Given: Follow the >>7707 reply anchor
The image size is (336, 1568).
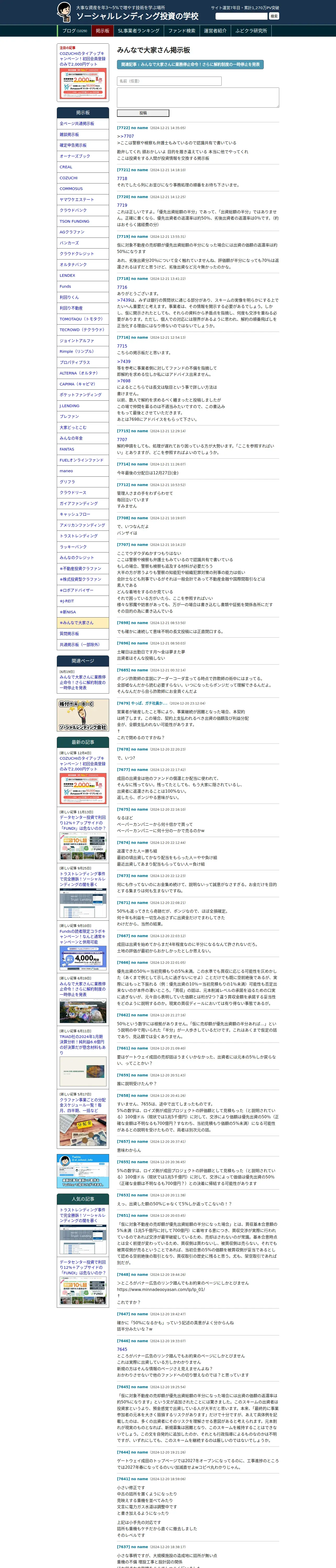Looking at the screenshot, I should [126, 136].
